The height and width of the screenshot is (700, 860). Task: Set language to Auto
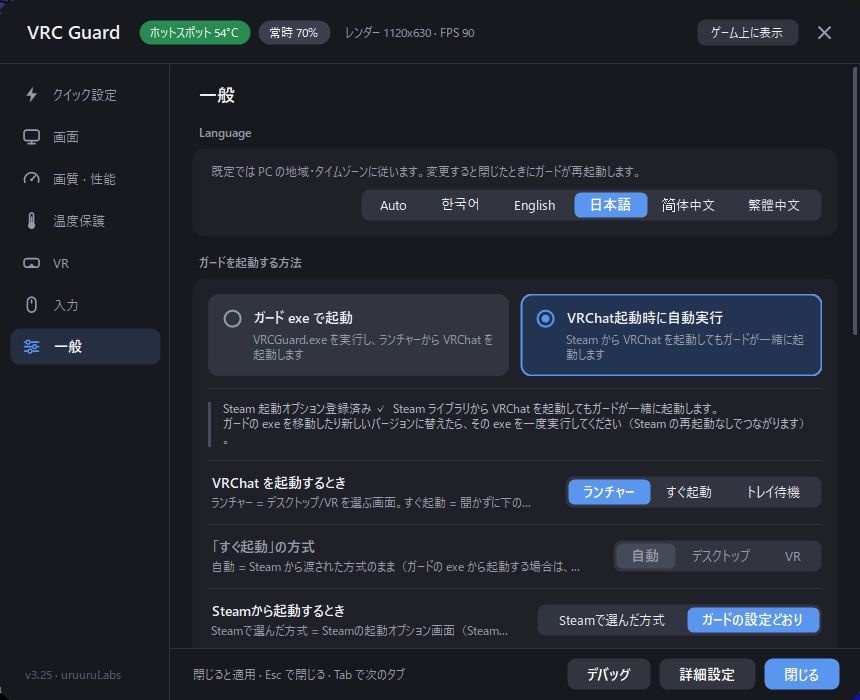point(393,205)
